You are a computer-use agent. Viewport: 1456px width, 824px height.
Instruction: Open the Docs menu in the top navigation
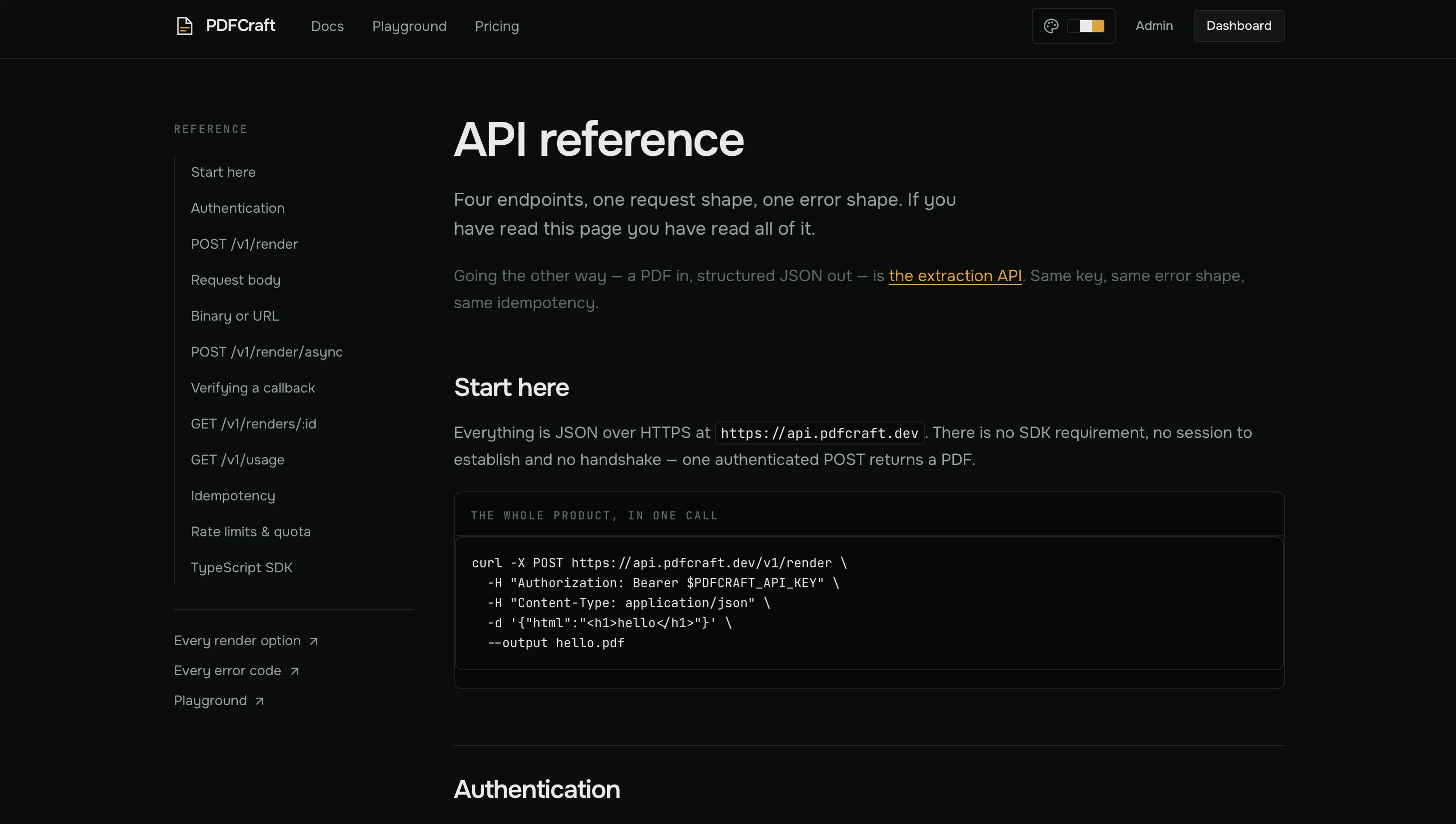pyautogui.click(x=327, y=26)
